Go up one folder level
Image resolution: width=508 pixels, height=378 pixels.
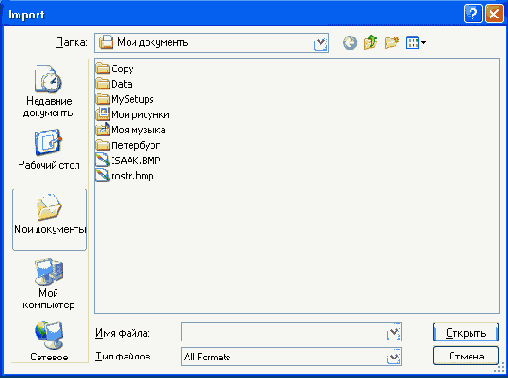pyautogui.click(x=370, y=43)
